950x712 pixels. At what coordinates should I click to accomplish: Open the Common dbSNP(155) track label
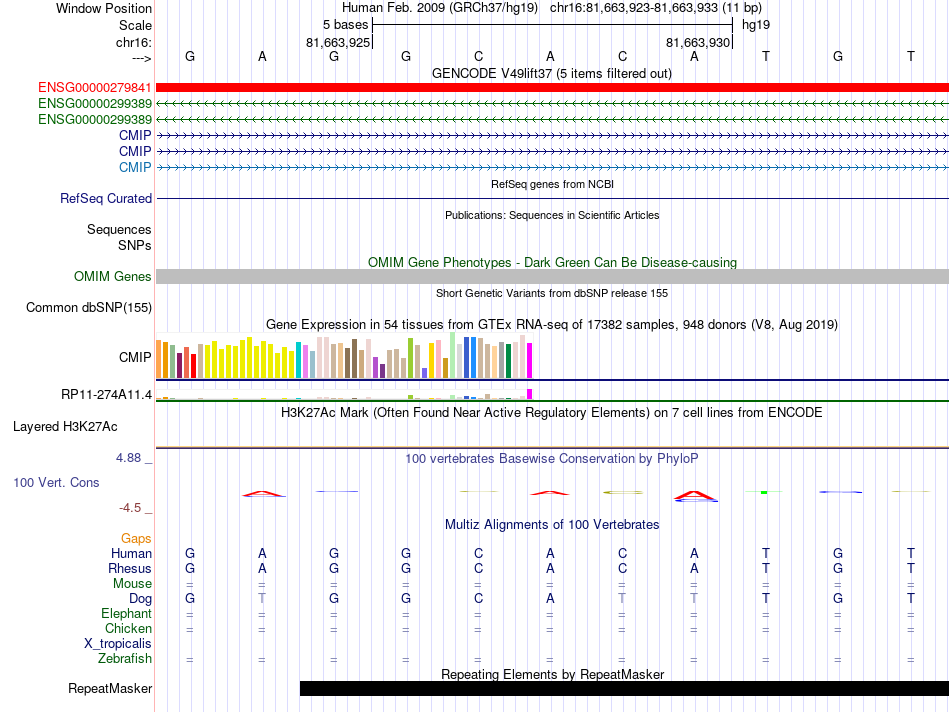pyautogui.click(x=89, y=307)
